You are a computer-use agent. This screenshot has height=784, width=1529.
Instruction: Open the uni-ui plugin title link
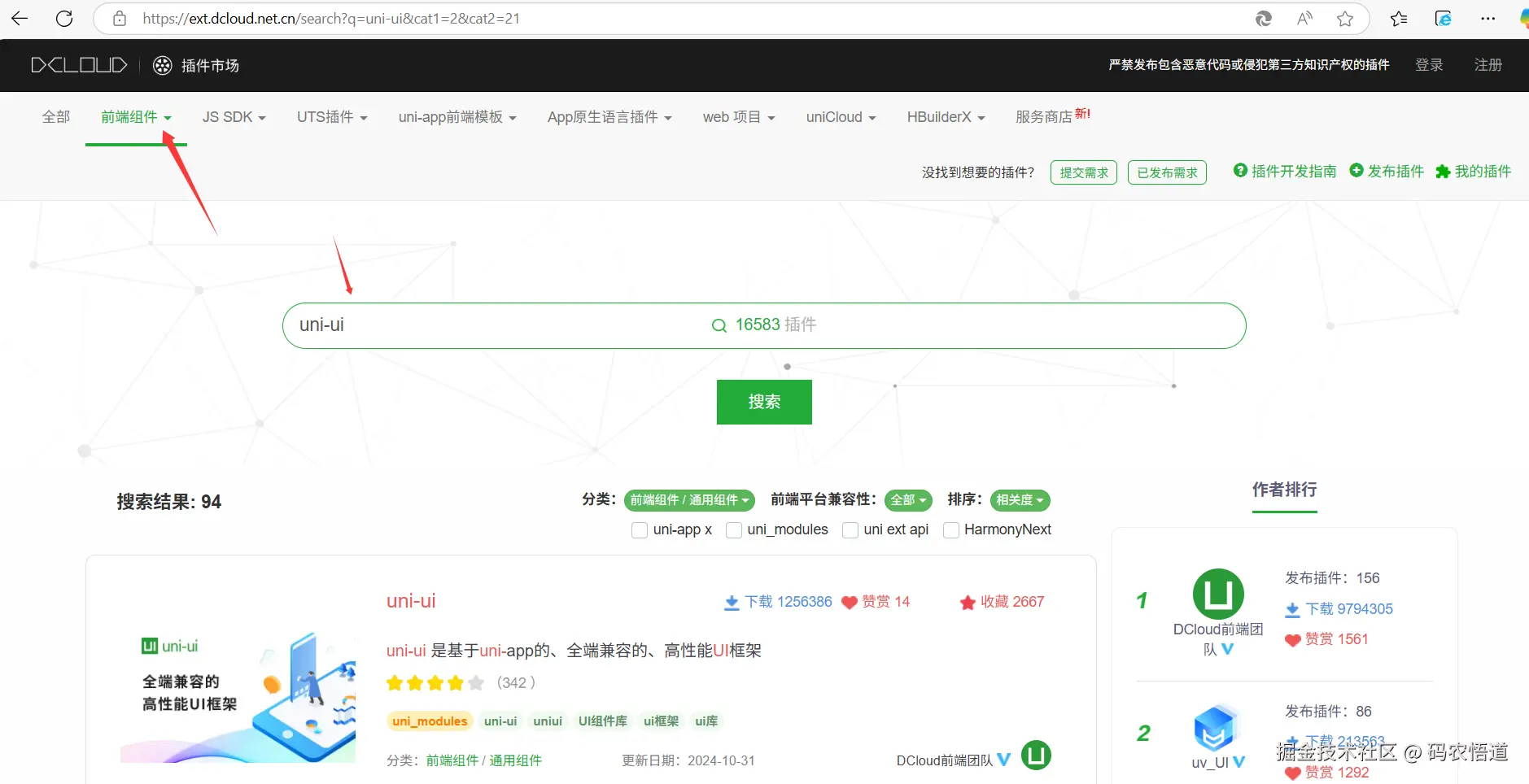click(411, 601)
